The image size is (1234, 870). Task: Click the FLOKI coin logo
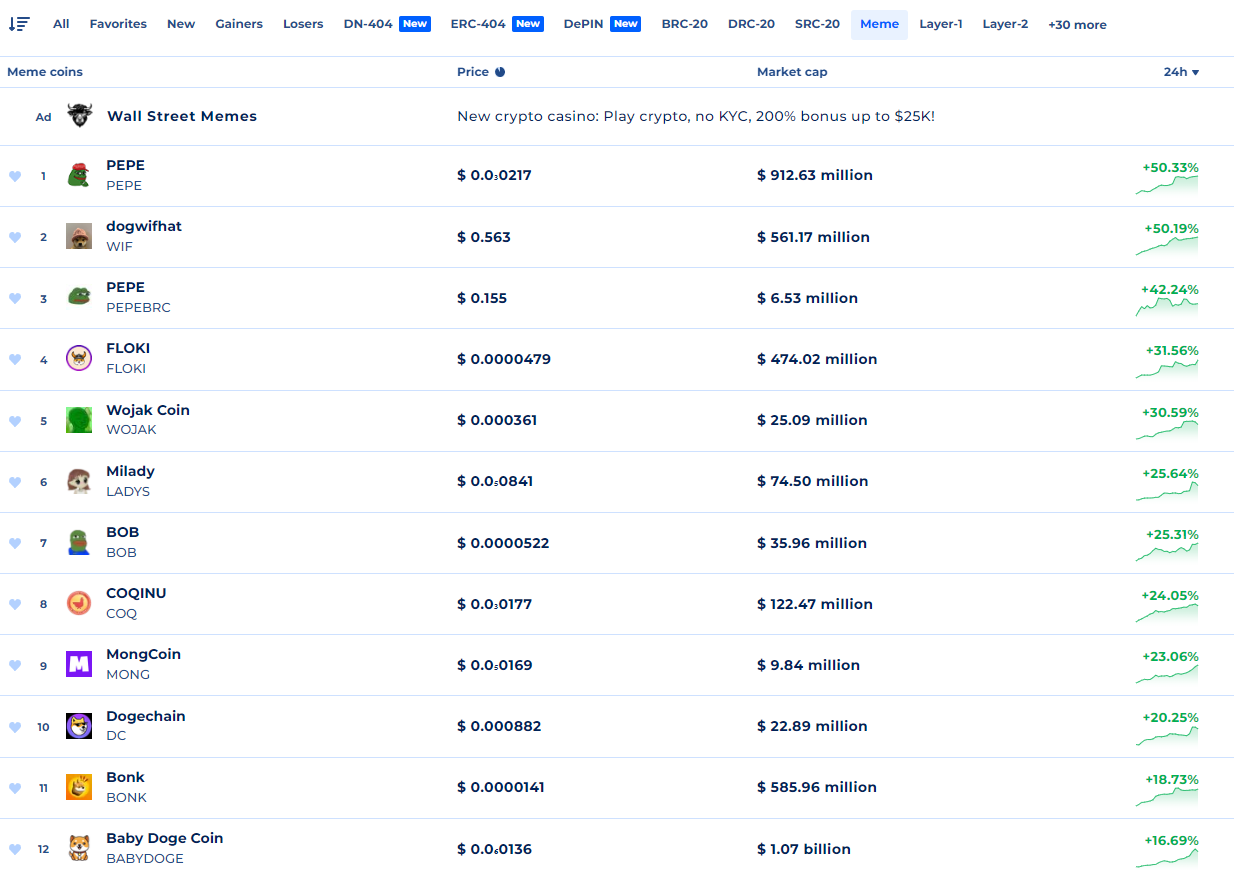[x=79, y=358]
